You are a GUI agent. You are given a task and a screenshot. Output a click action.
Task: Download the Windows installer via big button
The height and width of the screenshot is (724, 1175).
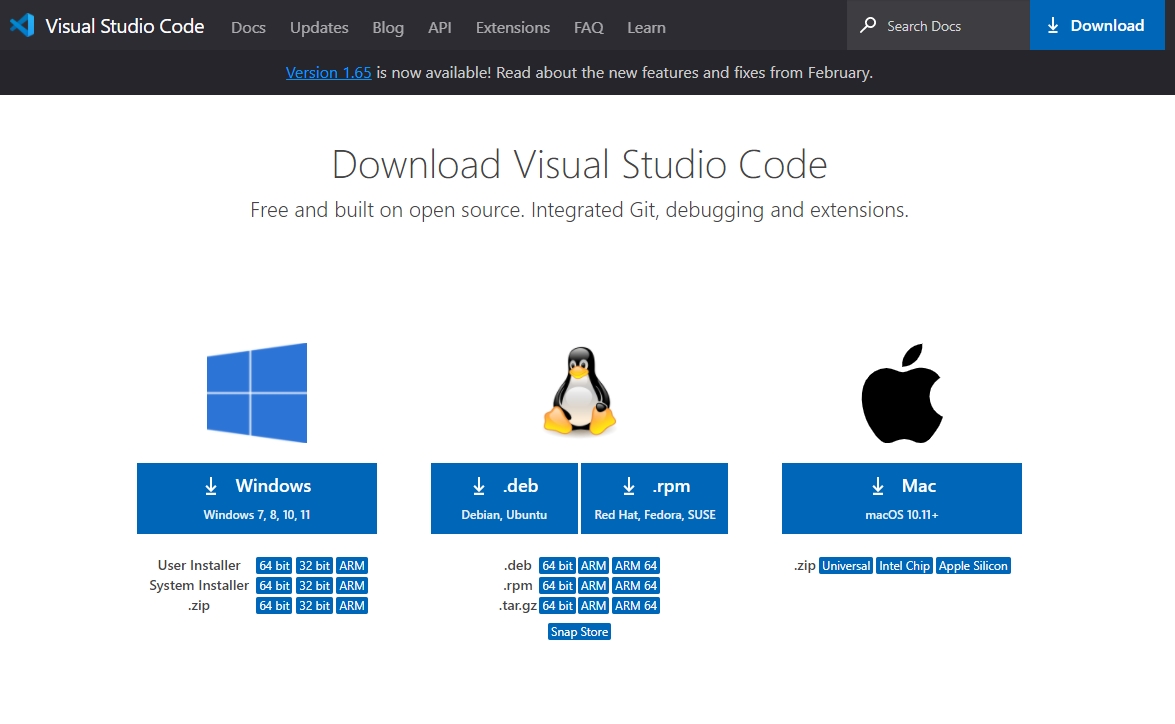click(257, 498)
